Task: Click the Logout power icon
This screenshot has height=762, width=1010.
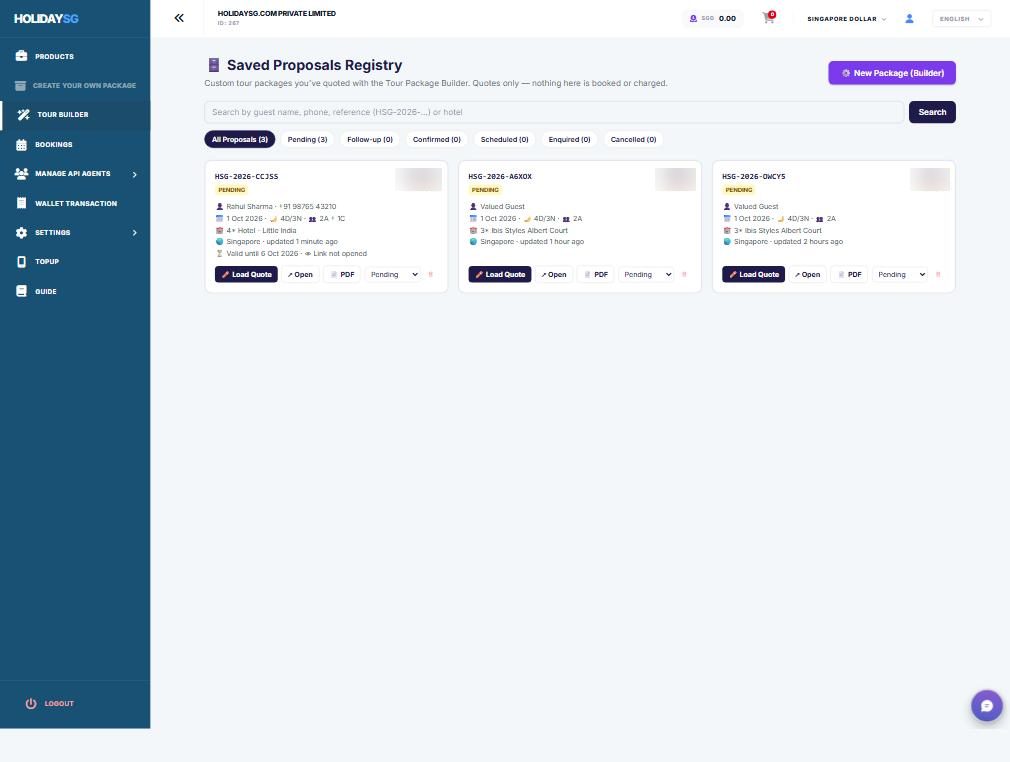Action: [31, 703]
